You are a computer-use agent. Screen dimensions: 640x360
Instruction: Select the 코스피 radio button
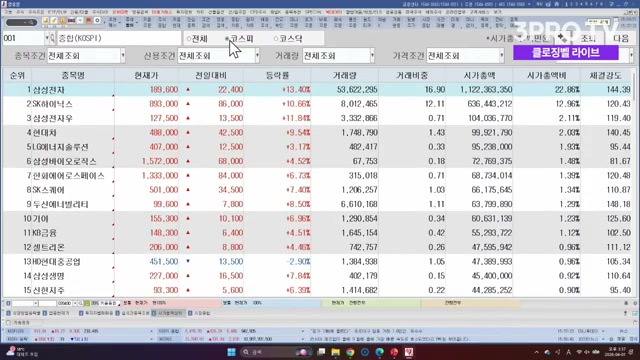point(227,39)
